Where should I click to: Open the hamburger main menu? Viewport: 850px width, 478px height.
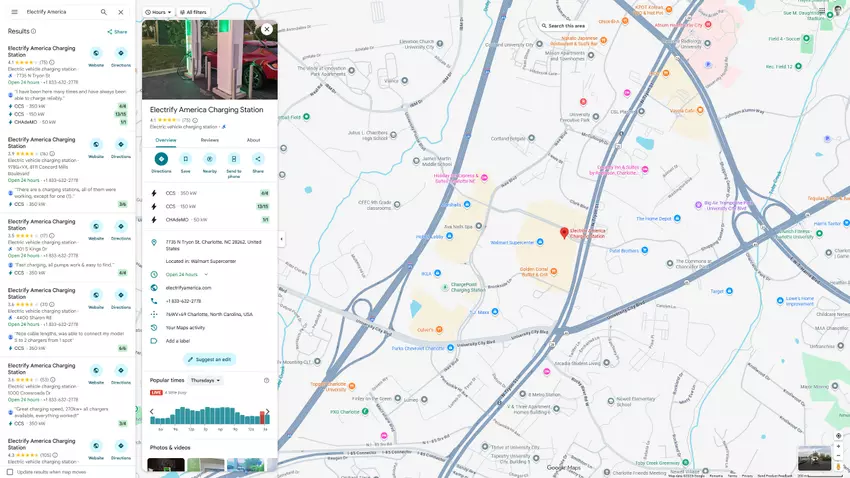[x=14, y=12]
